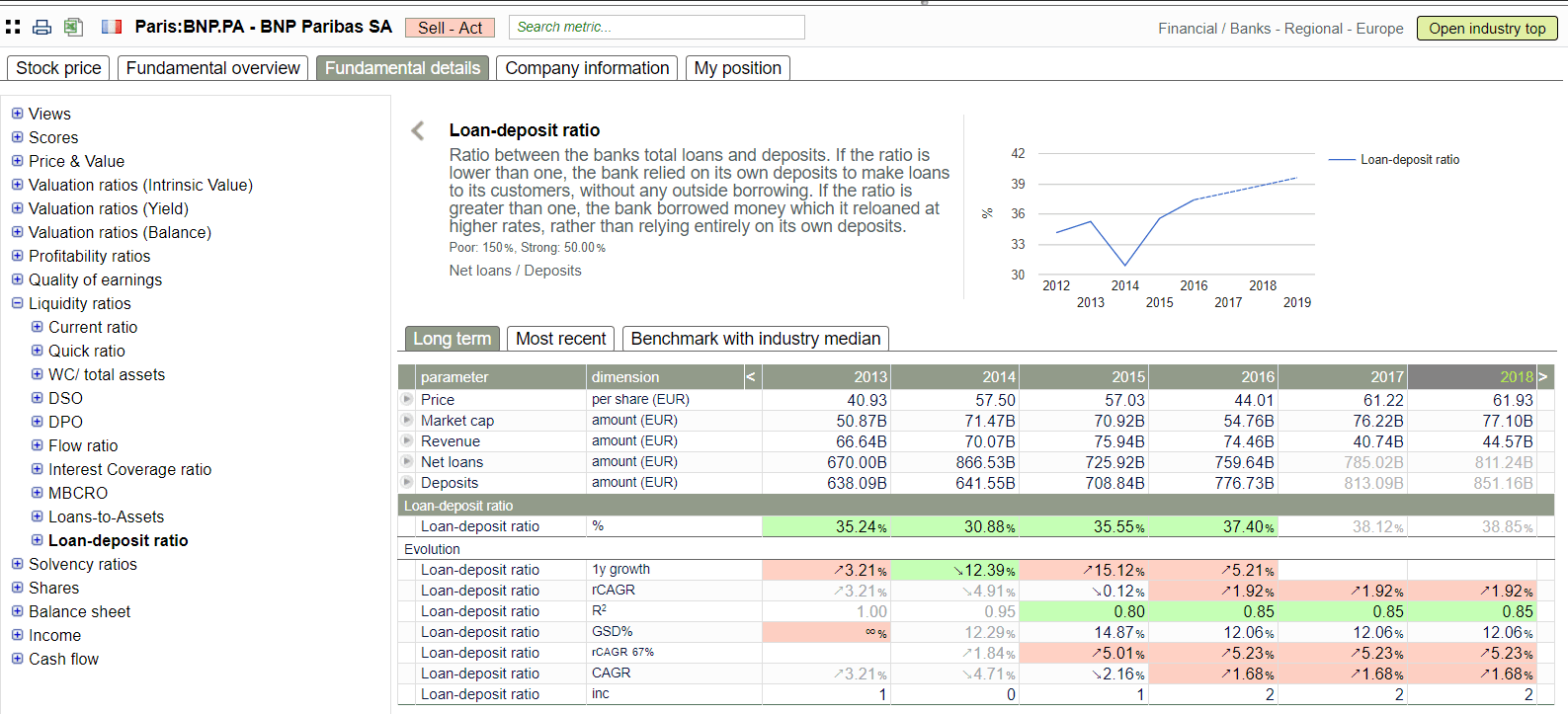Select the Long term tab
Image resolution: width=1568 pixels, height=714 pixels.
tap(452, 339)
